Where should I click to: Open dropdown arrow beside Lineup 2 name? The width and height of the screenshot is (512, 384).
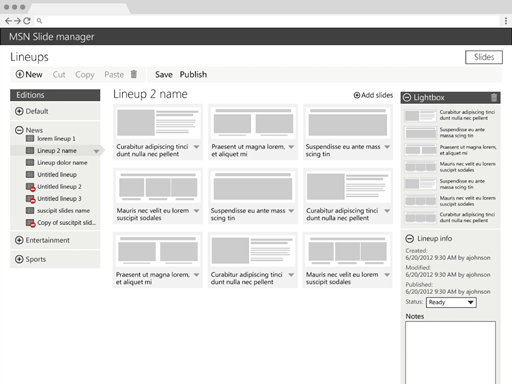pos(96,151)
